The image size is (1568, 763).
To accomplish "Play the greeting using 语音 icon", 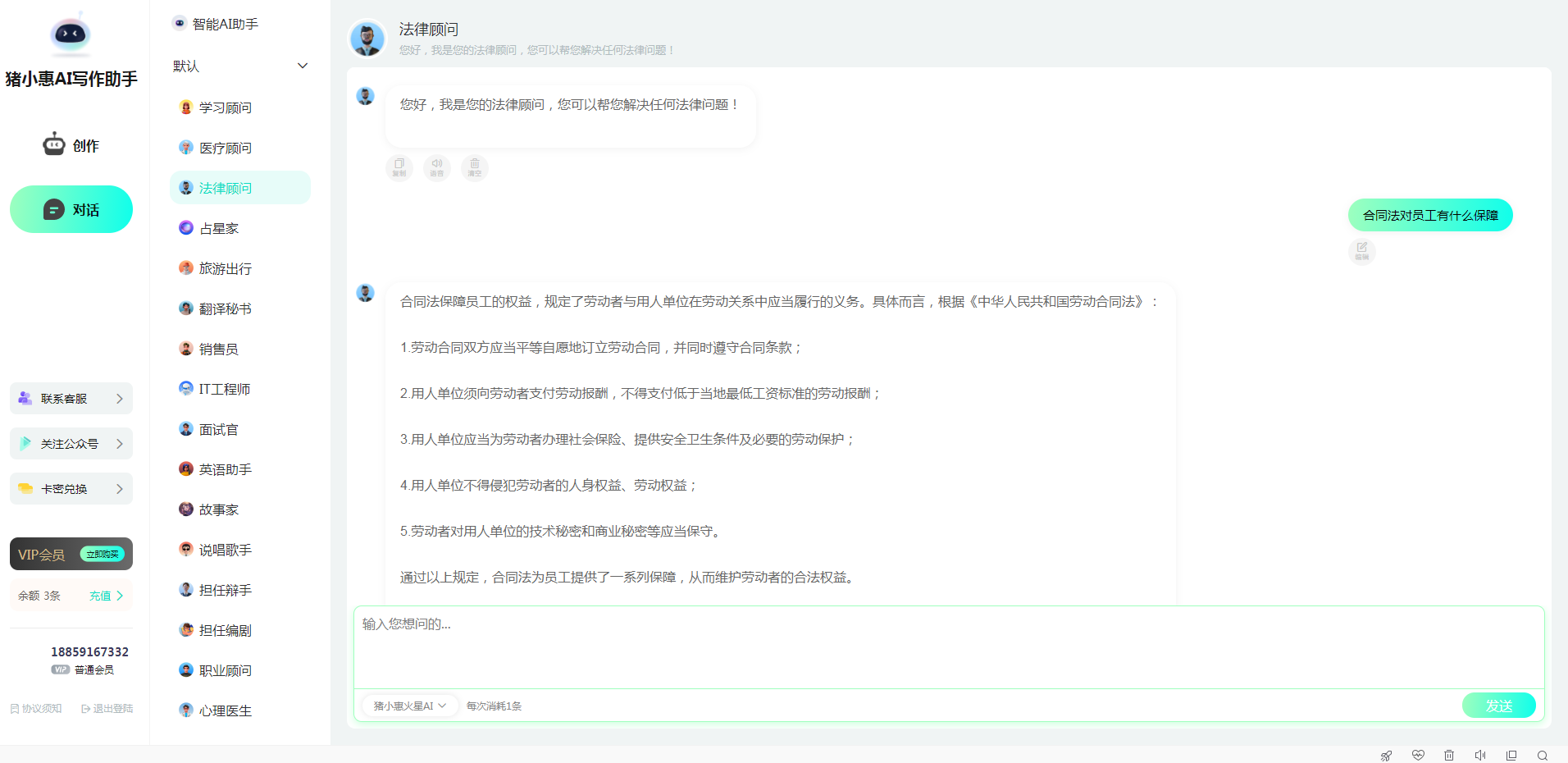I will (x=437, y=167).
